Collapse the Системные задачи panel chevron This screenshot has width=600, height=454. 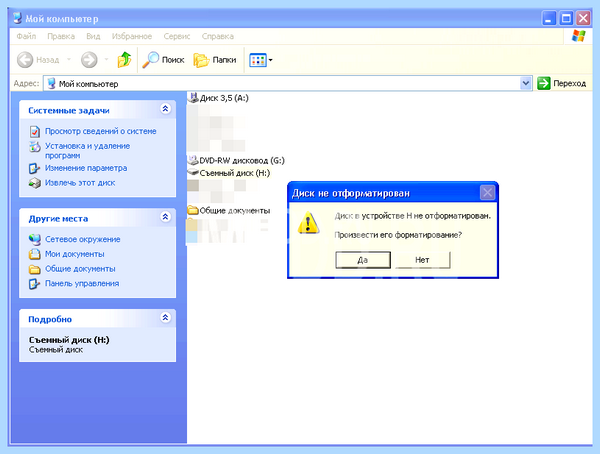pyautogui.click(x=165, y=109)
